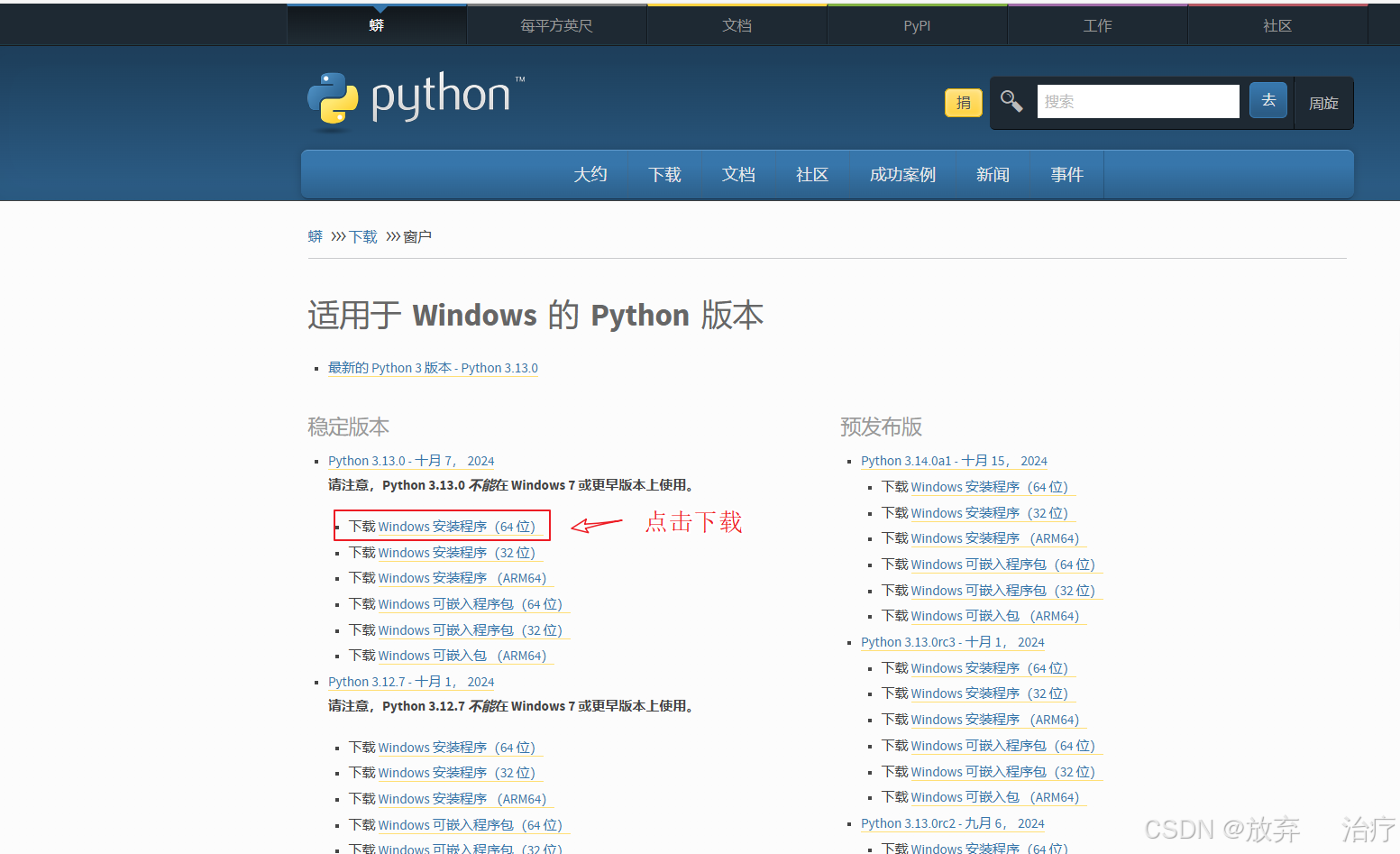
Task: Click the Python 3.12.7 Windows 7 notice text
Action: (x=514, y=706)
